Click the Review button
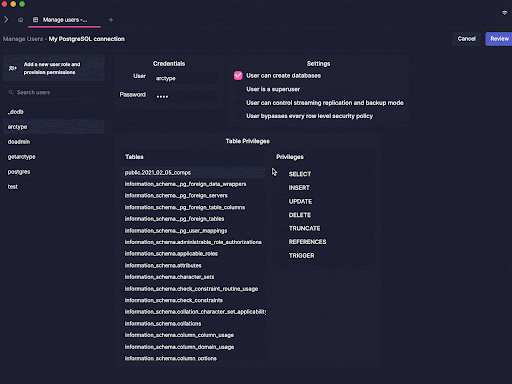Image resolution: width=512 pixels, height=384 pixels. coord(499,39)
